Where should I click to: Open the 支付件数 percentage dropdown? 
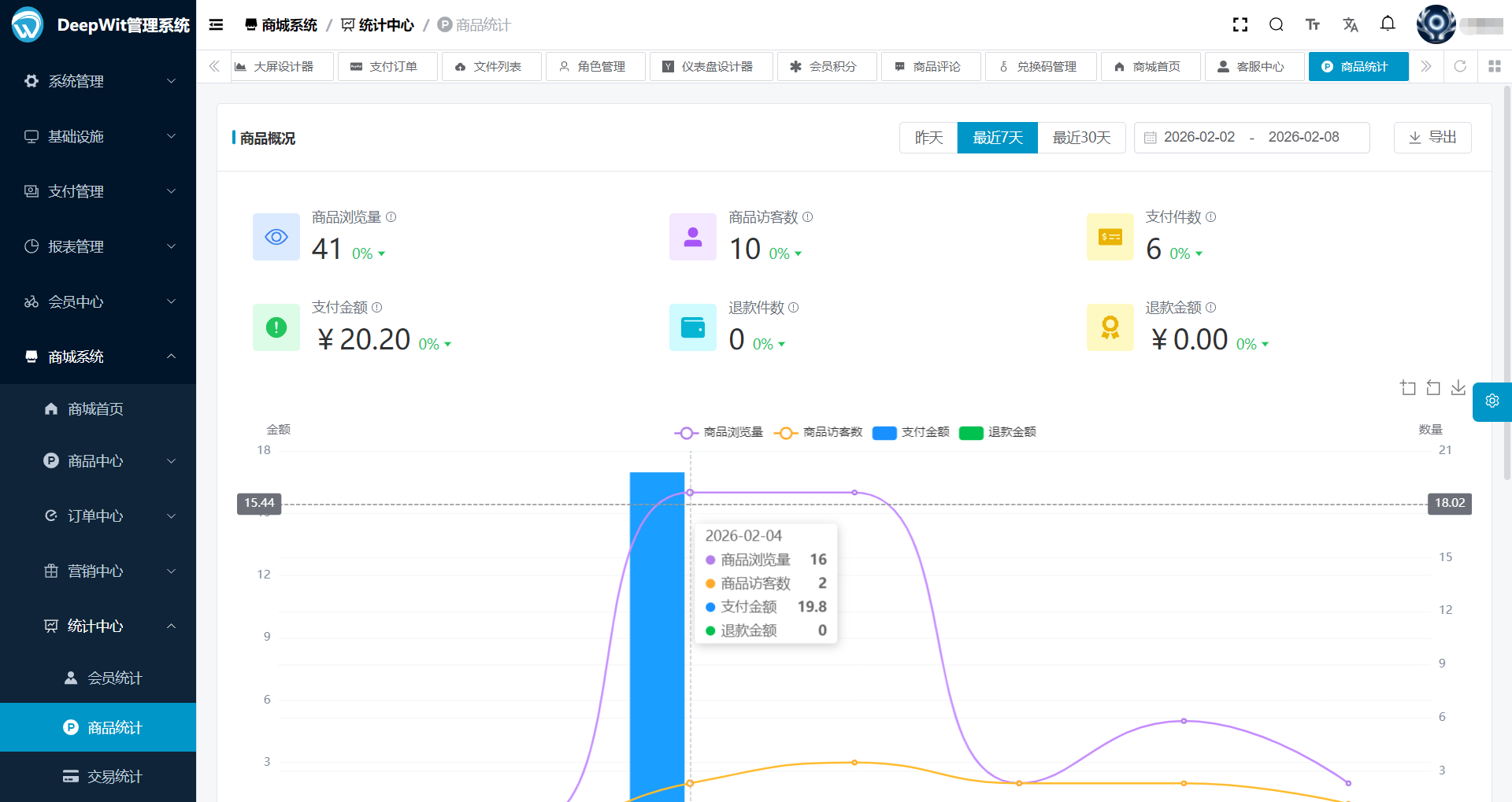[x=1184, y=253]
